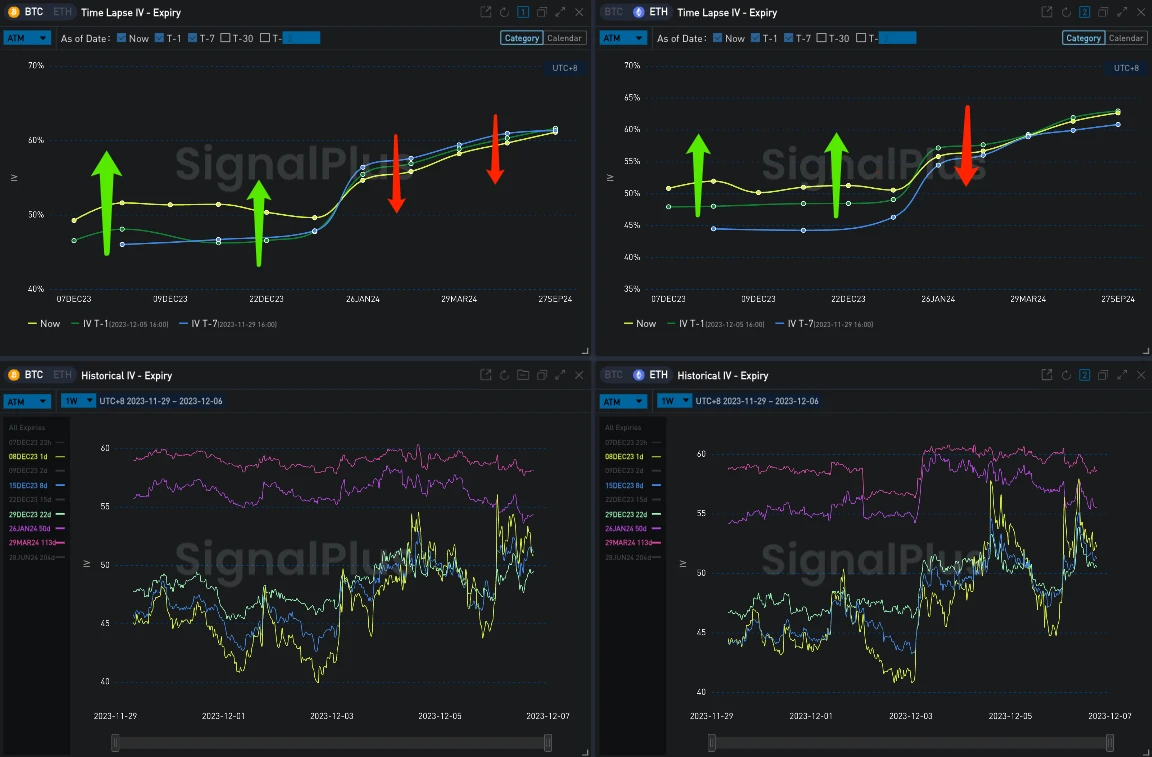Click the folder icon in BTC Historical IV

click(x=523, y=375)
